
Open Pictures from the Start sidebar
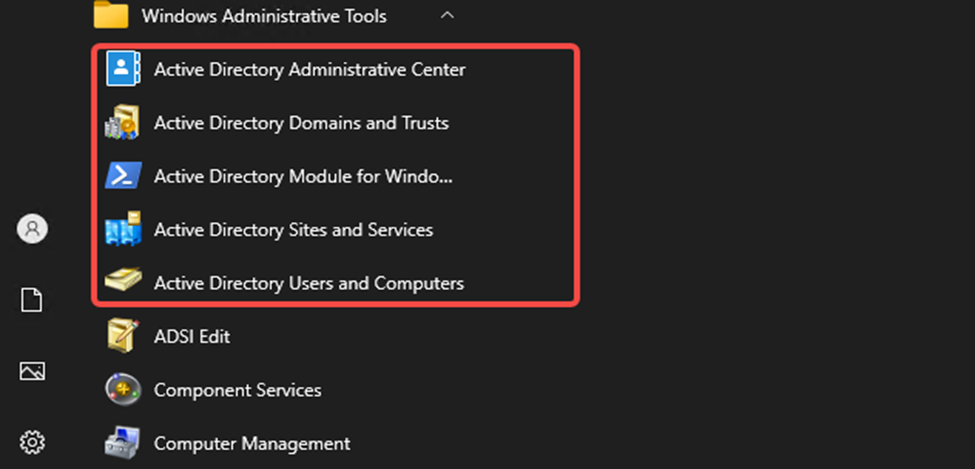(x=32, y=371)
